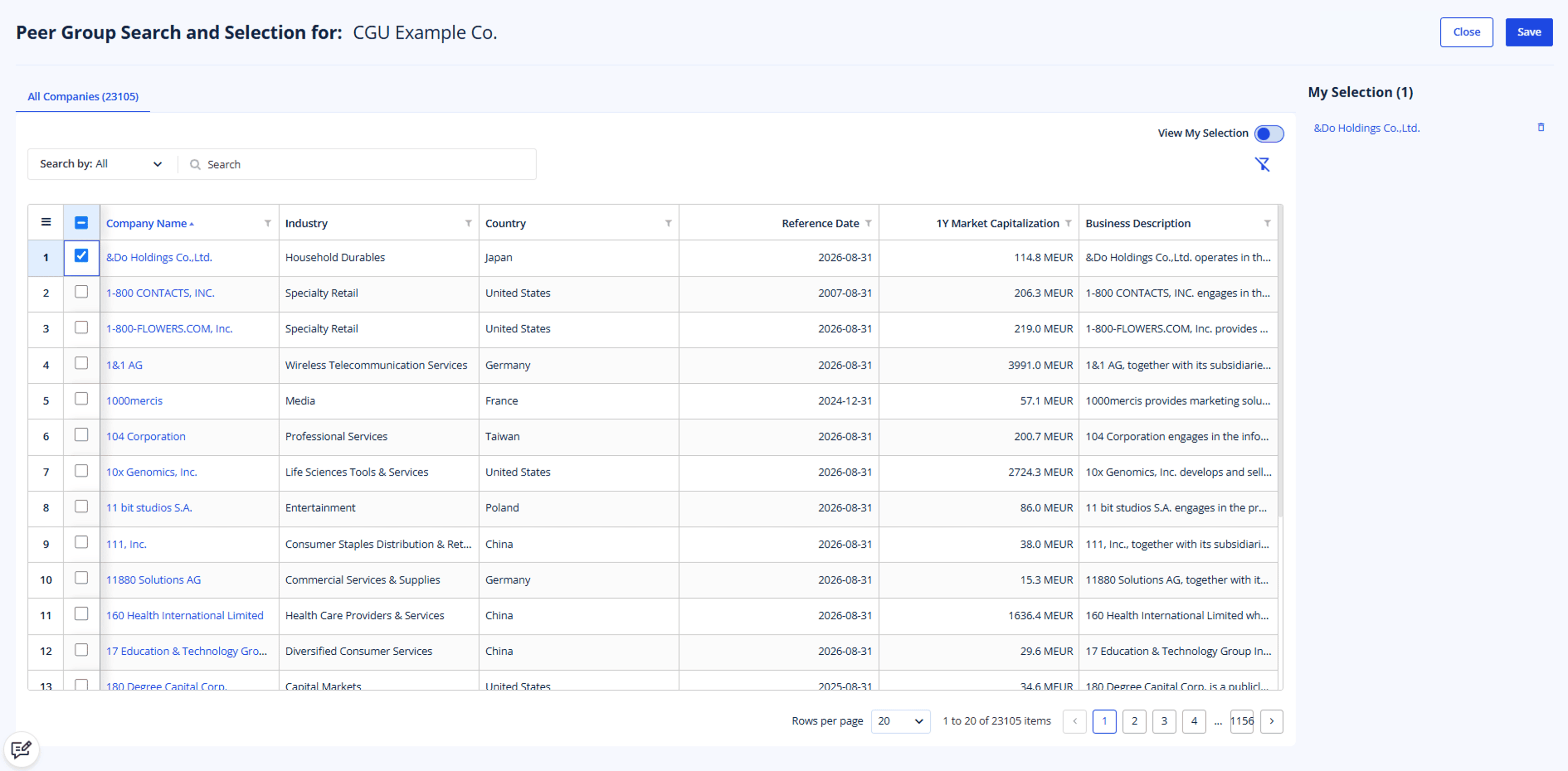This screenshot has height=771, width=1568.
Task: Click the Close button
Action: tap(1466, 32)
